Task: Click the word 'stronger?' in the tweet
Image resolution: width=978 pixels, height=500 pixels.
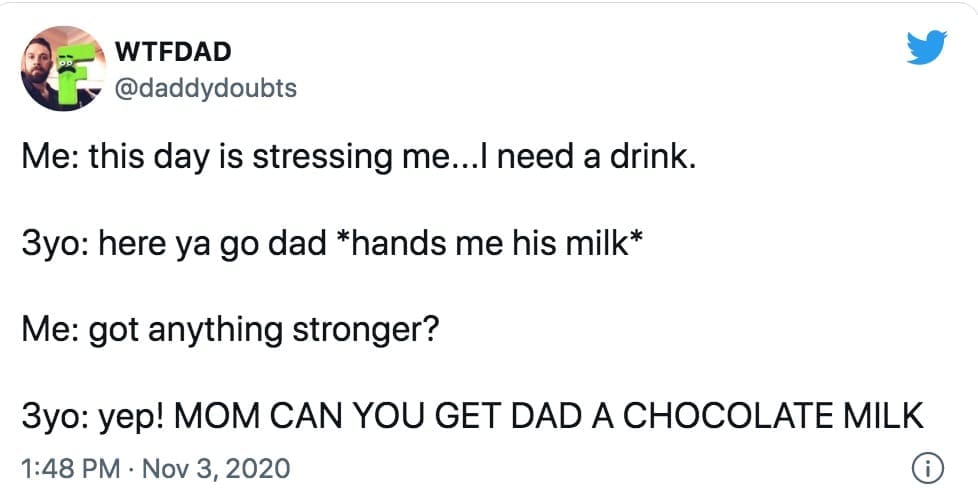Action: coord(372,329)
